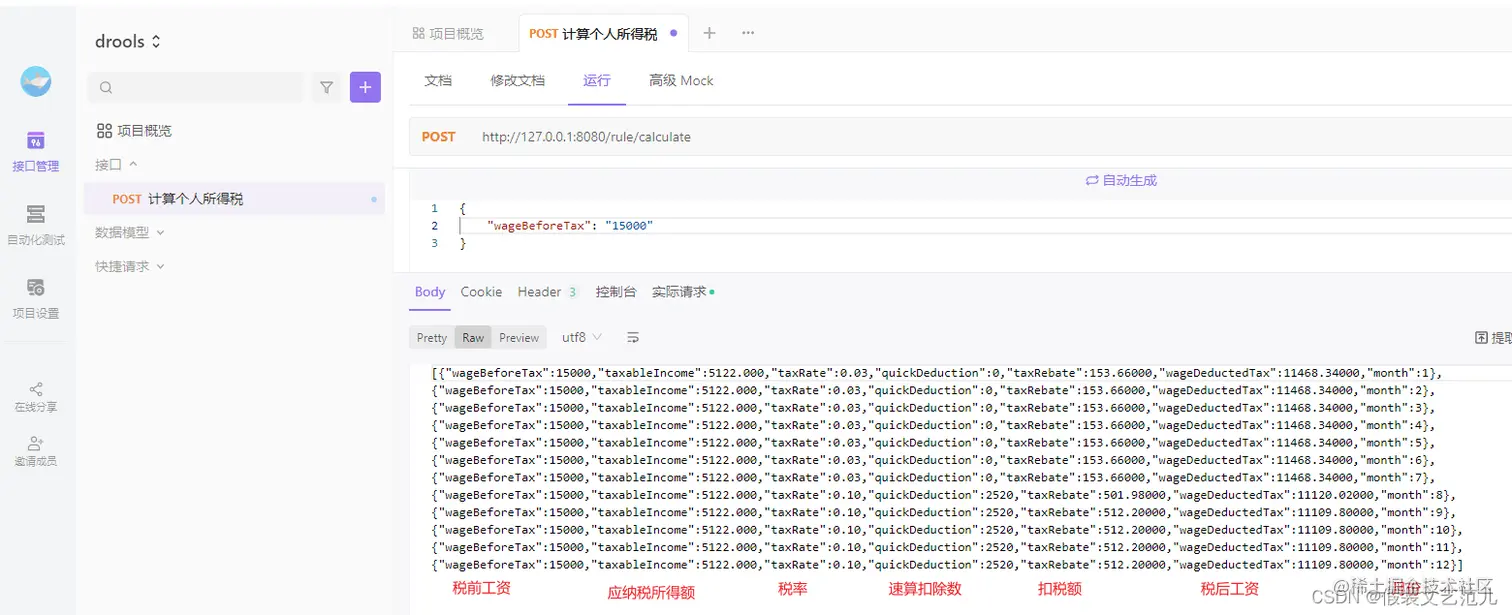
Task: Switch to the 项目概览 top tab
Action: [x=448, y=33]
